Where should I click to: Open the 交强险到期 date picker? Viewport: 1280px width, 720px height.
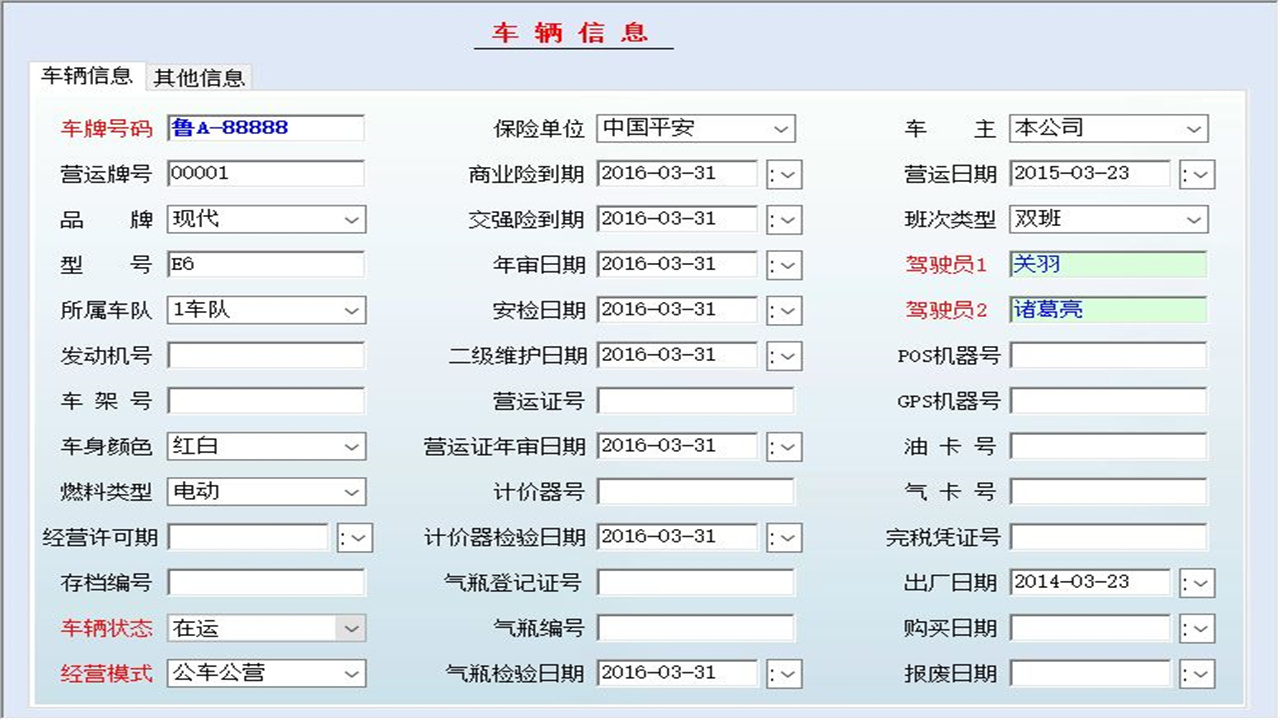[785, 219]
